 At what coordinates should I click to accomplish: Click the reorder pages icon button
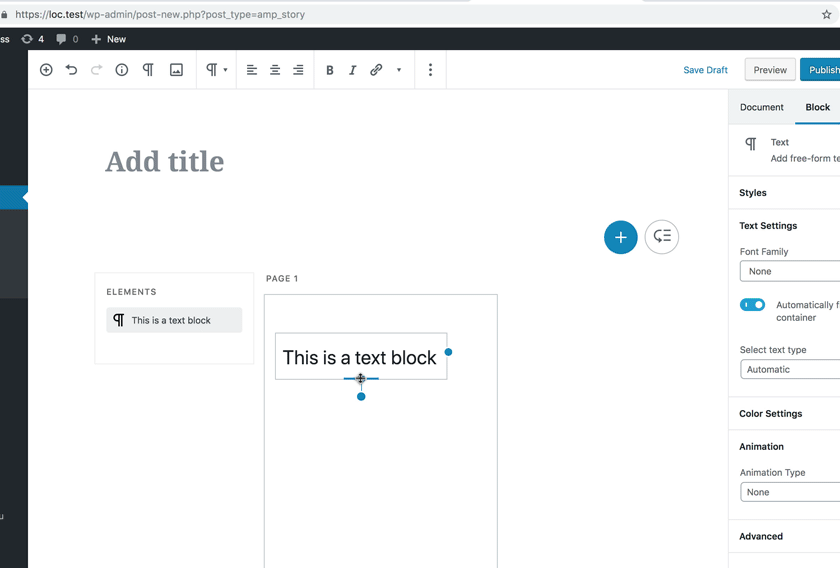click(662, 237)
